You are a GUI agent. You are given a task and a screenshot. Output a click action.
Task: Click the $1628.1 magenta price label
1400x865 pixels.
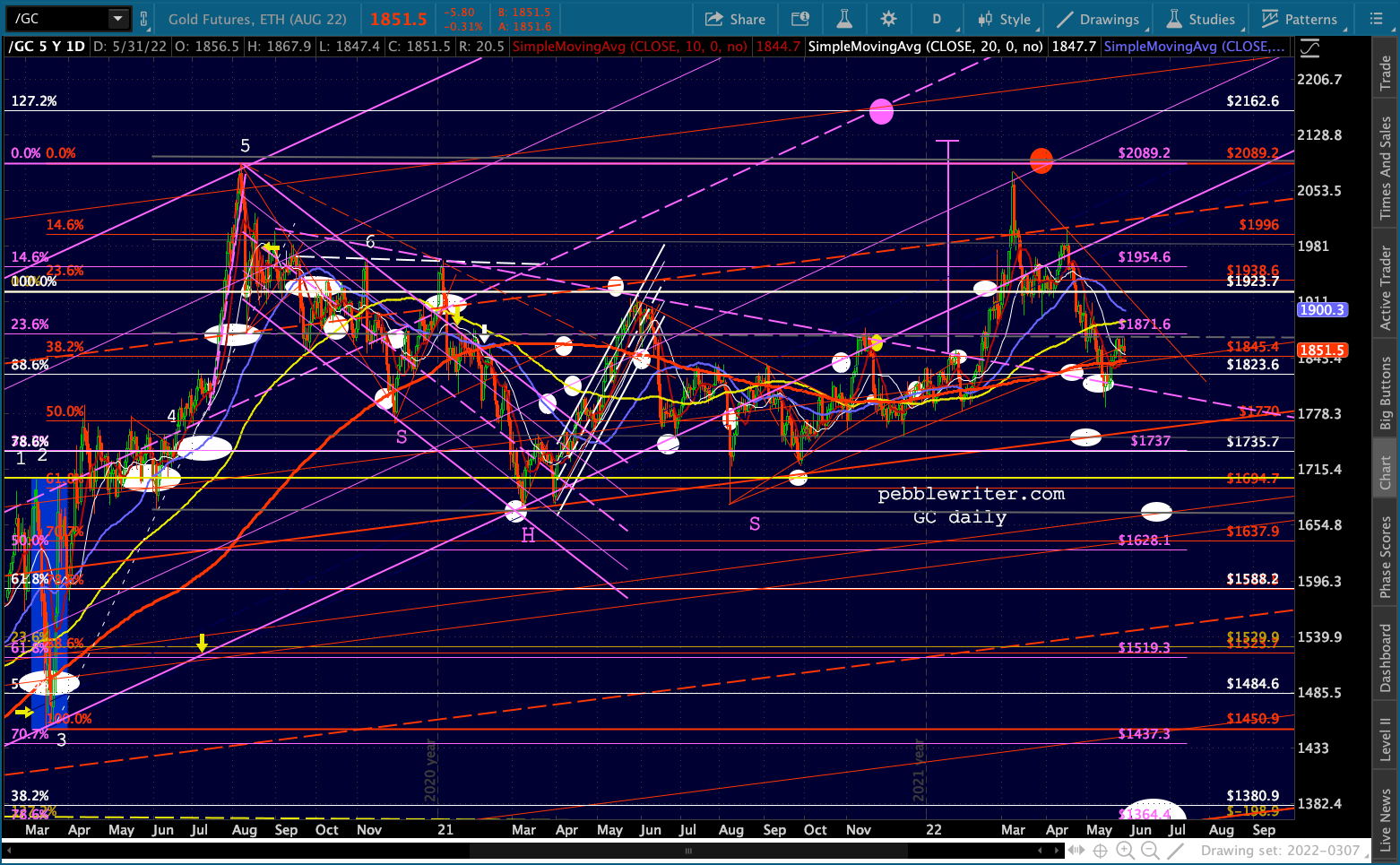pyautogui.click(x=1144, y=541)
